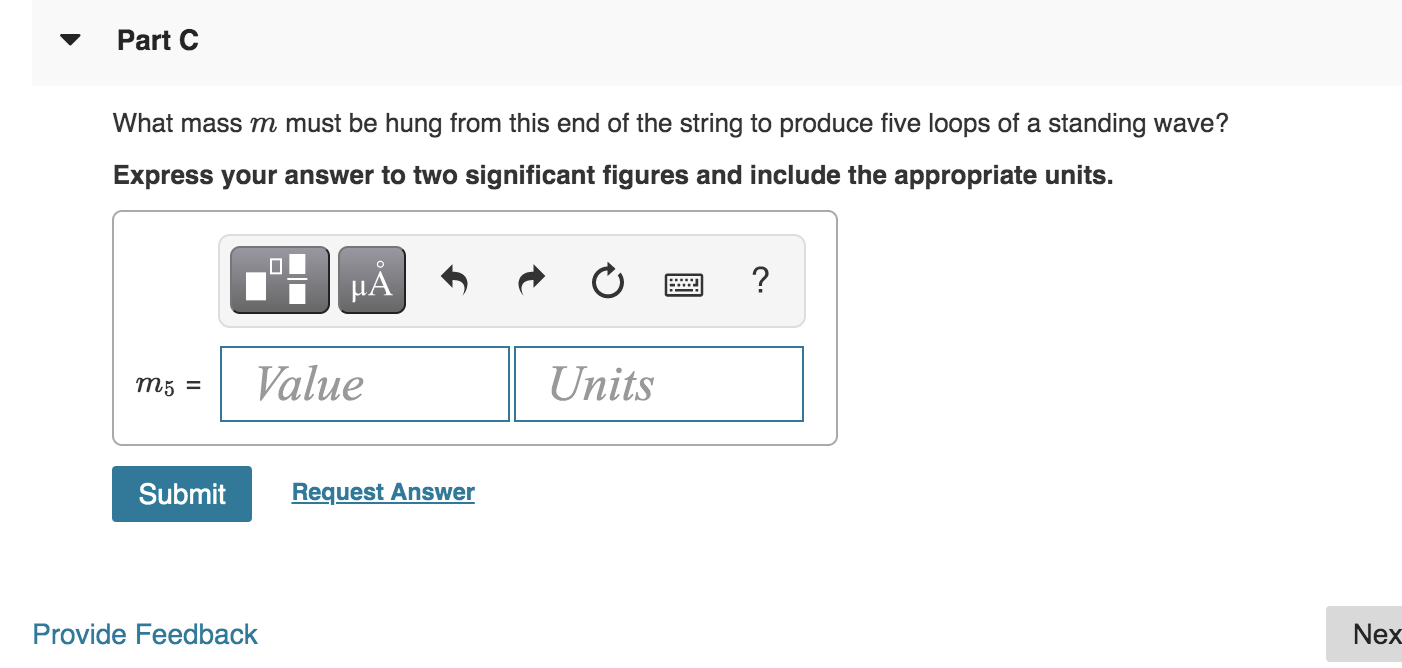This screenshot has width=1402, height=668.
Task: Open the equation template palette
Action: coord(279,280)
